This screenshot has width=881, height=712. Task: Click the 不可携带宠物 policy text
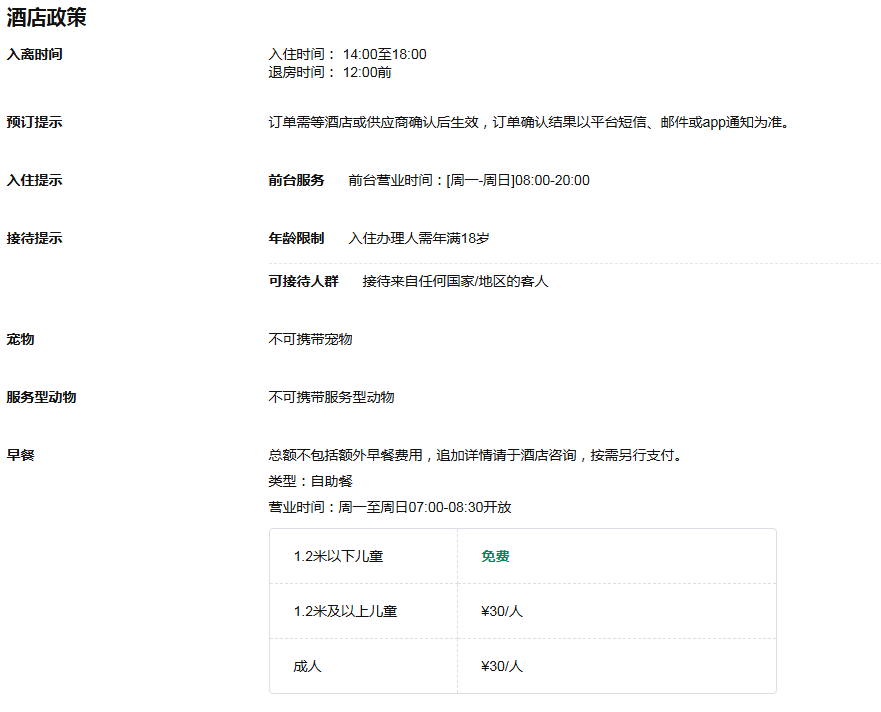310,339
